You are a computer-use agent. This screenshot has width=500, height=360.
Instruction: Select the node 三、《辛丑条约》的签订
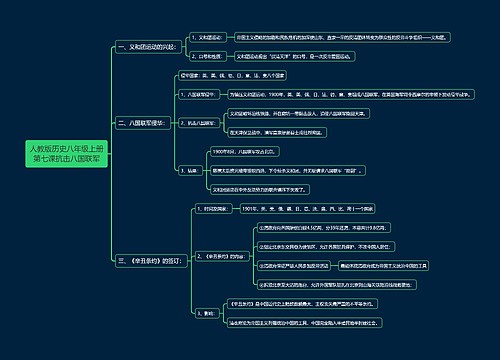click(x=151, y=261)
